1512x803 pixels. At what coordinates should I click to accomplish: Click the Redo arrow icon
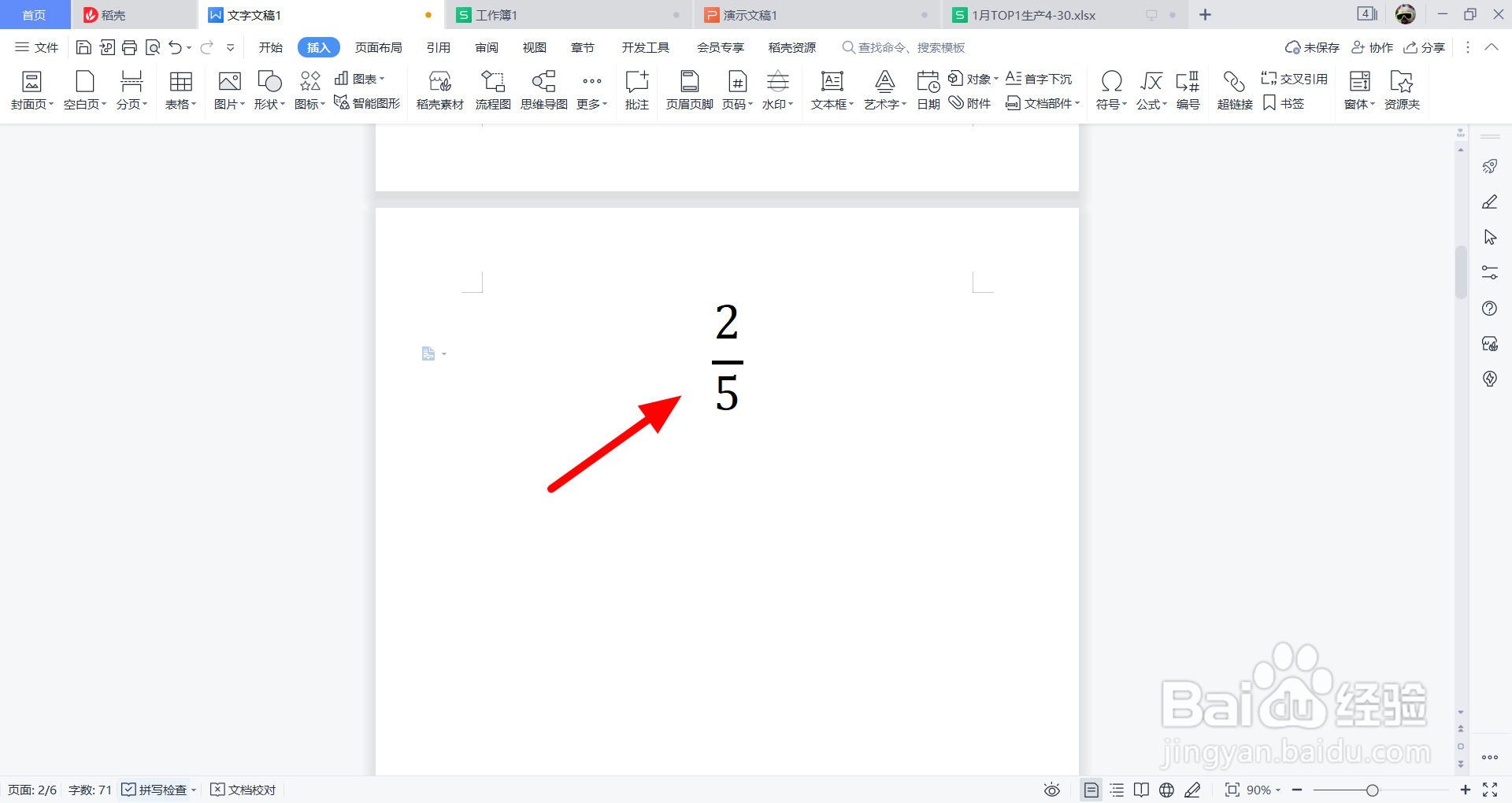pyautogui.click(x=206, y=47)
